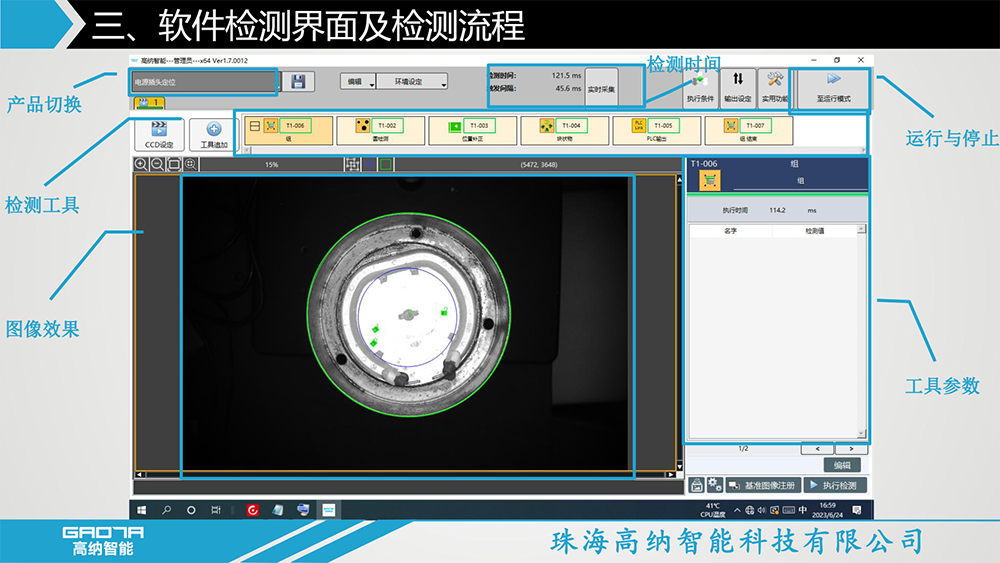Go to previous page with < button
The width and height of the screenshot is (1000, 563).
click(x=818, y=449)
